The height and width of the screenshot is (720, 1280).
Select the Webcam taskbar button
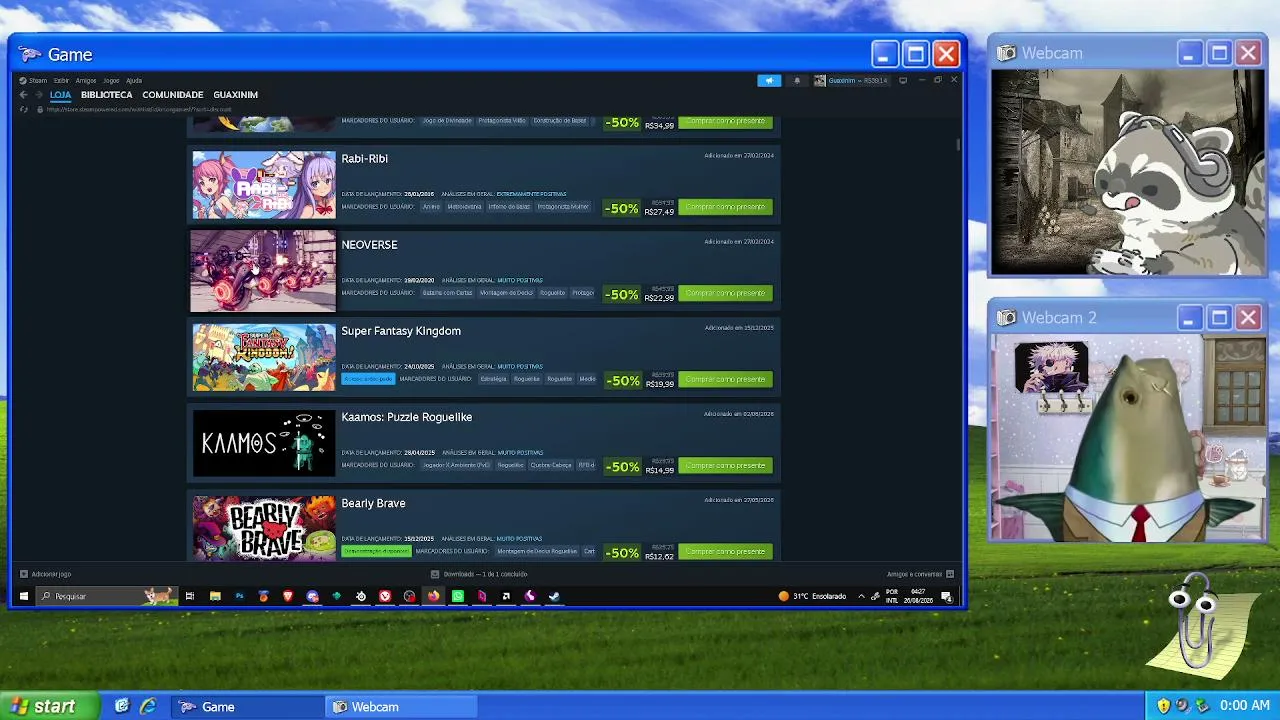tap(401, 707)
